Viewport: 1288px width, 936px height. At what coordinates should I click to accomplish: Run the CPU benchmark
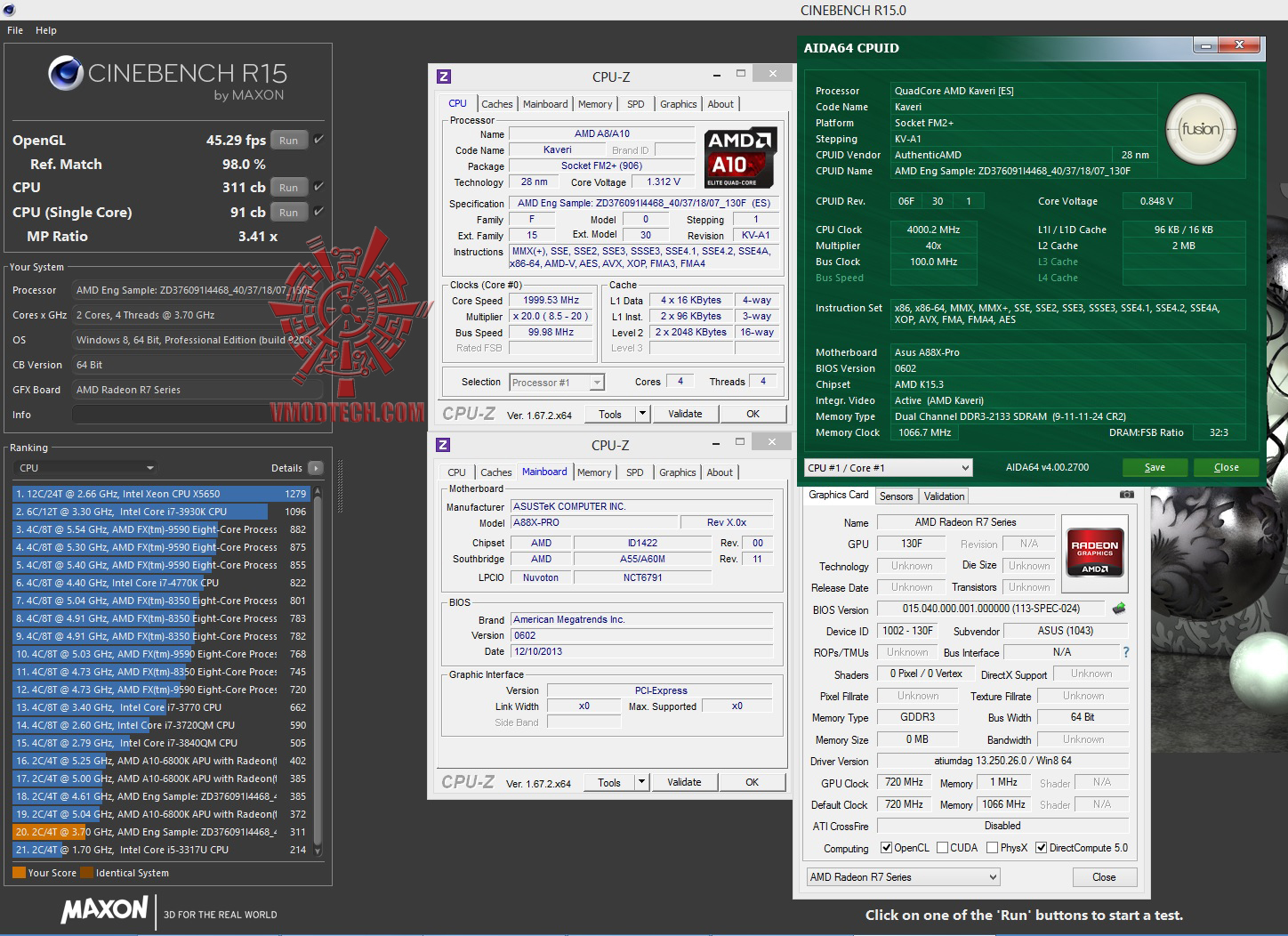tap(289, 187)
